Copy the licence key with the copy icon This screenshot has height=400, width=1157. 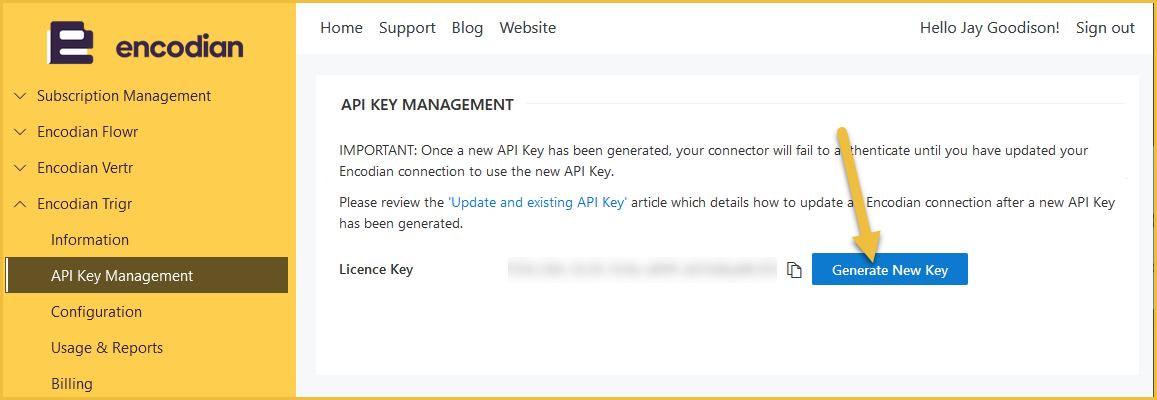pos(794,270)
